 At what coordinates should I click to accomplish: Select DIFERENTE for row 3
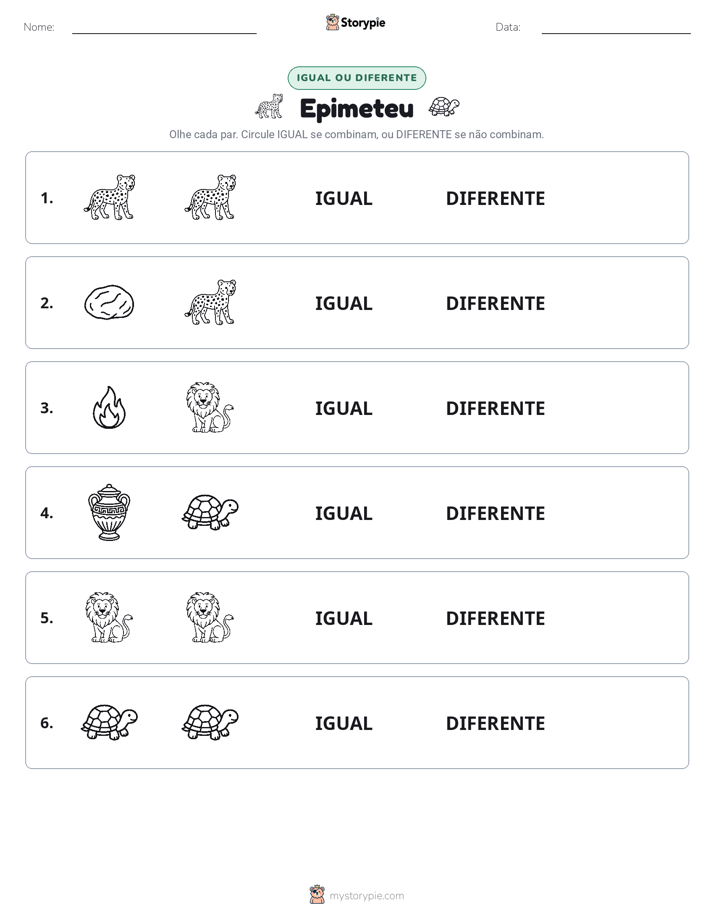495,408
